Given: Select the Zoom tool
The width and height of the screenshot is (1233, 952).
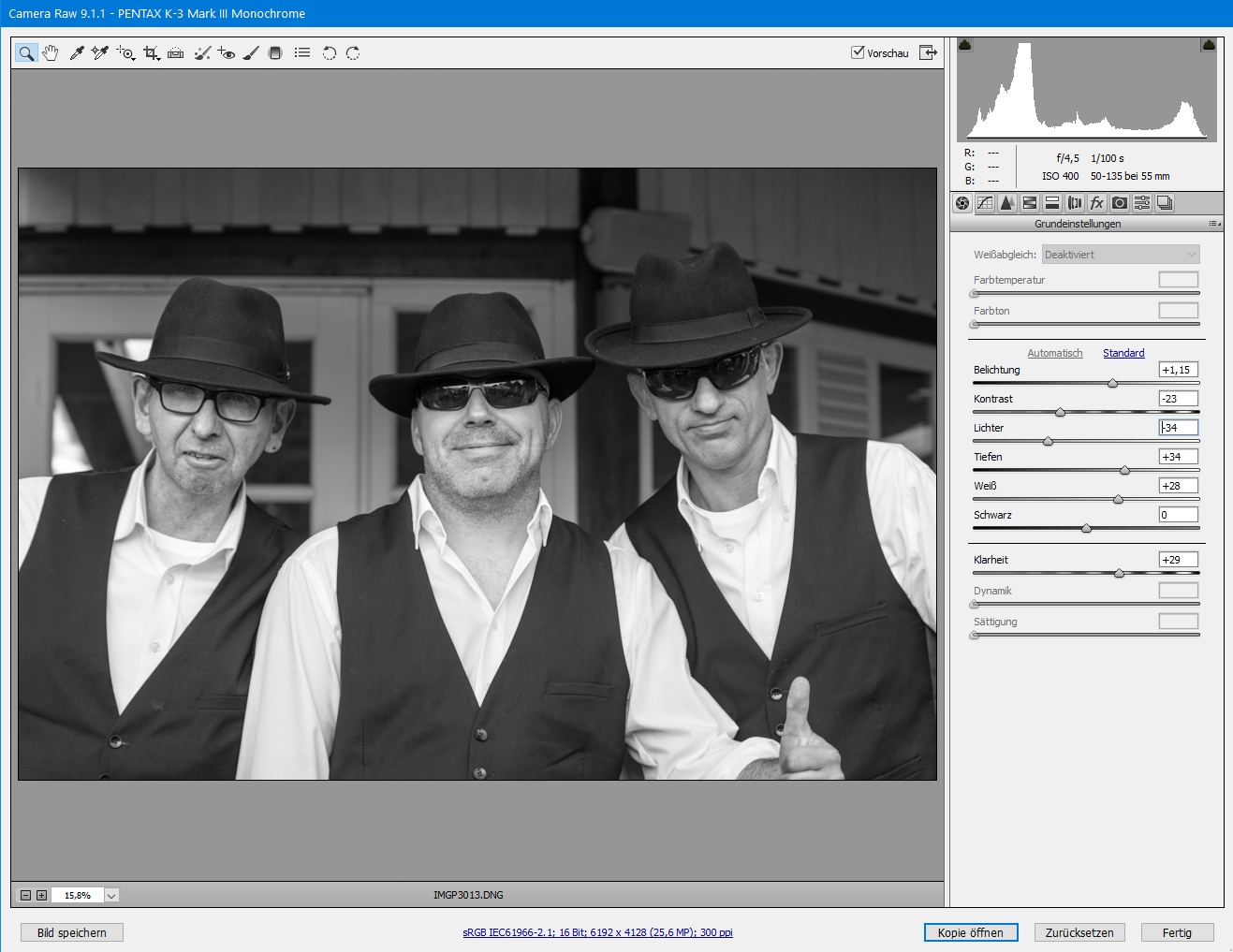Looking at the screenshot, I should coord(26,53).
